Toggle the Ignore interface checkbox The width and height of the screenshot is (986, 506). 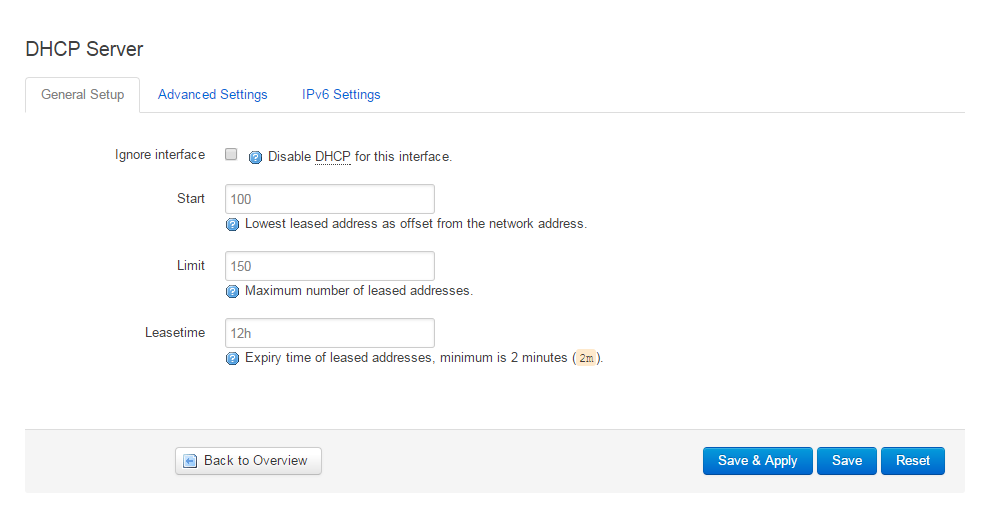231,155
